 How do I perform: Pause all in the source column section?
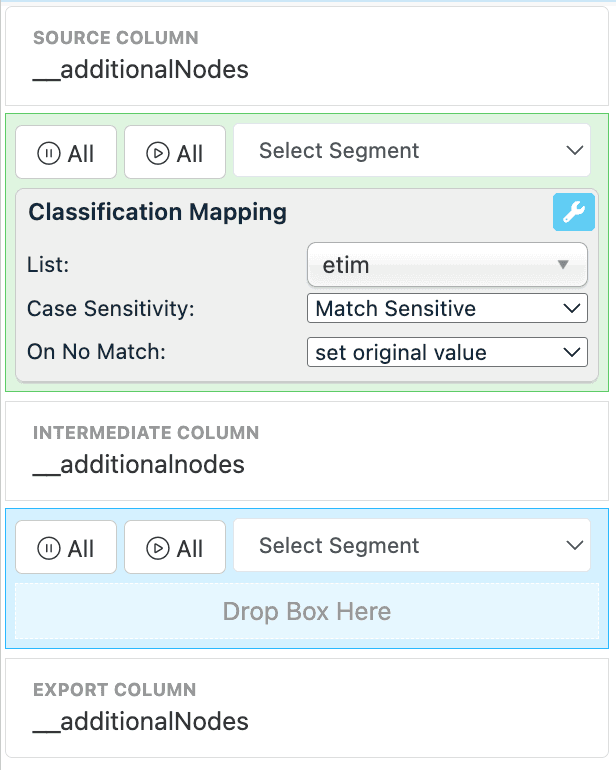(x=66, y=153)
